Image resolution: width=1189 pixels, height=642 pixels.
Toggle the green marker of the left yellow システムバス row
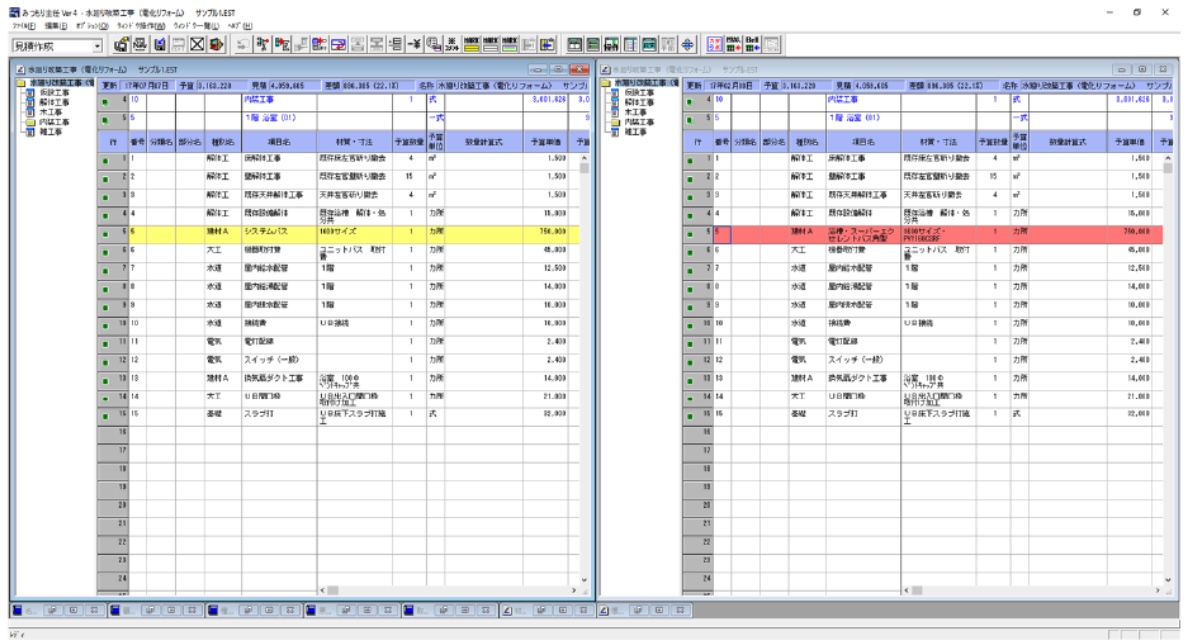105,234
